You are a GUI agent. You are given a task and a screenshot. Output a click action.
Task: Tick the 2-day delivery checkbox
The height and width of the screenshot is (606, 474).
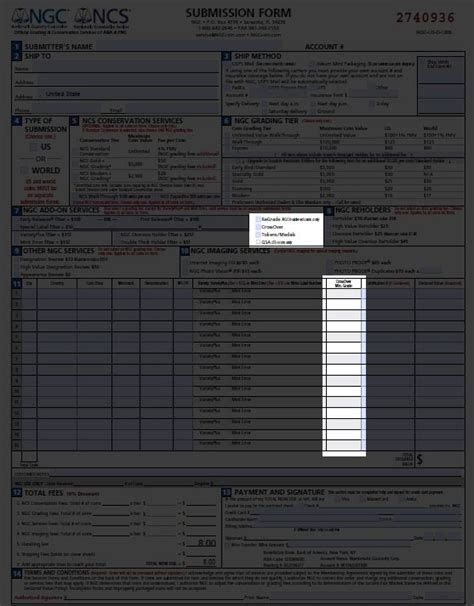click(x=371, y=104)
